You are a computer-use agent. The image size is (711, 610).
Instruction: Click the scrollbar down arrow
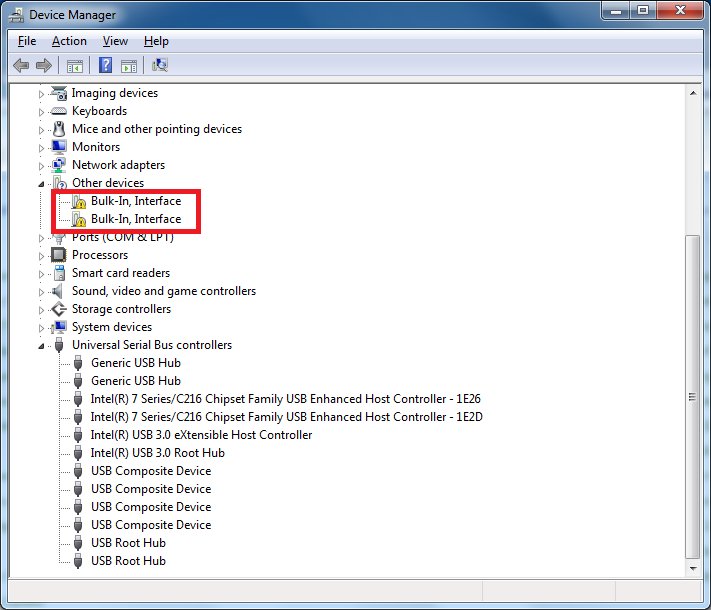point(693,568)
